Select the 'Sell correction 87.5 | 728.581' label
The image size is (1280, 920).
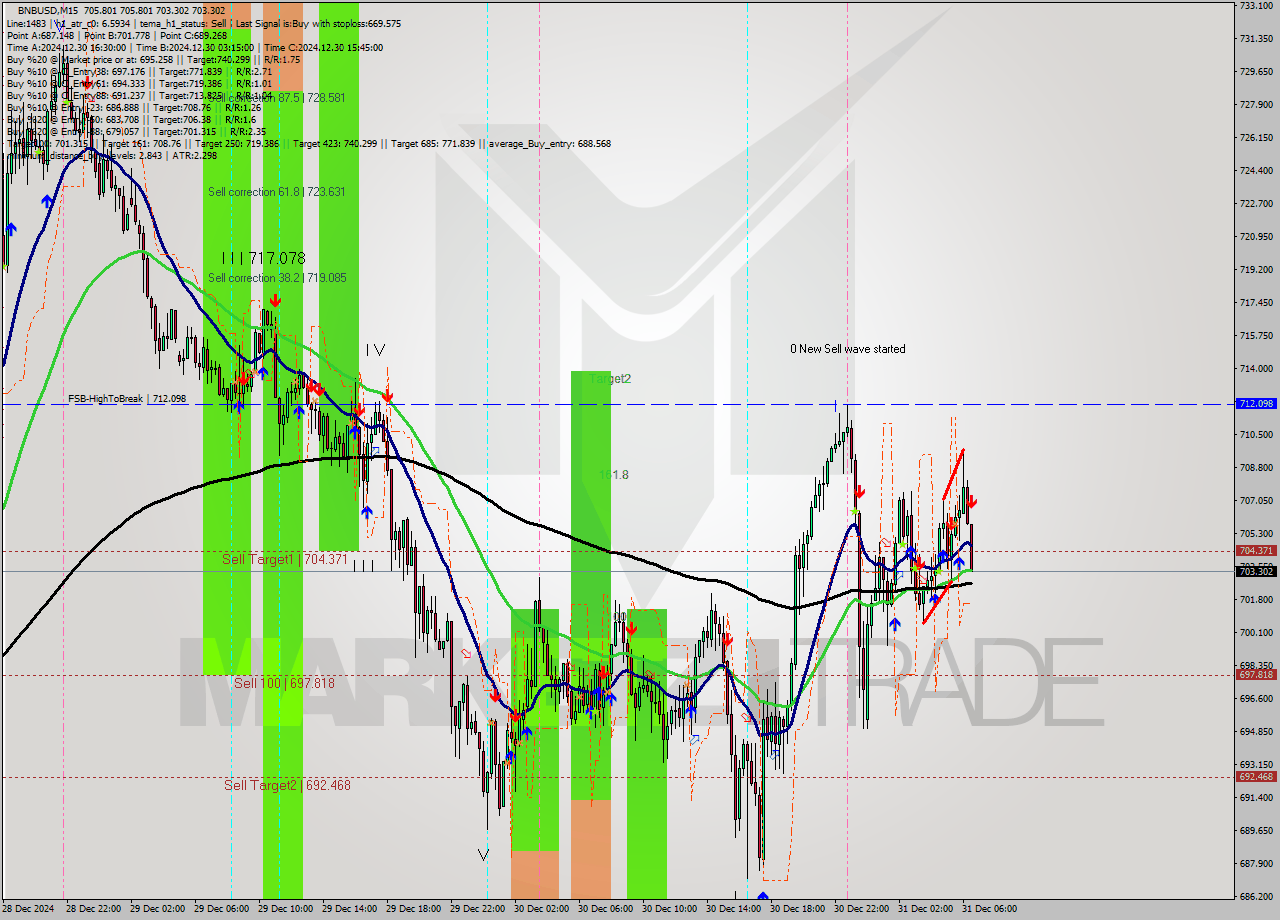click(x=277, y=97)
